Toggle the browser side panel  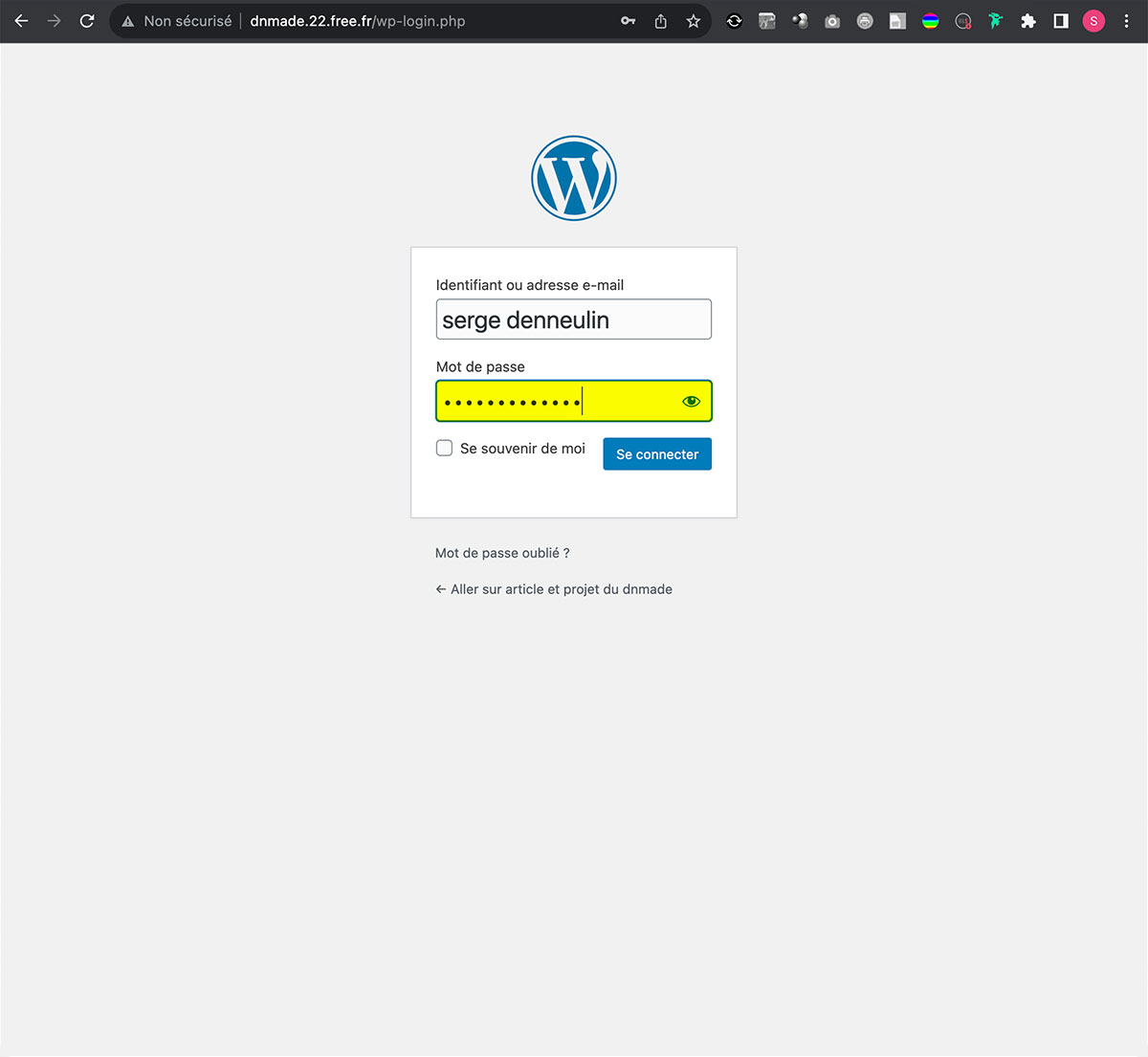1061,21
